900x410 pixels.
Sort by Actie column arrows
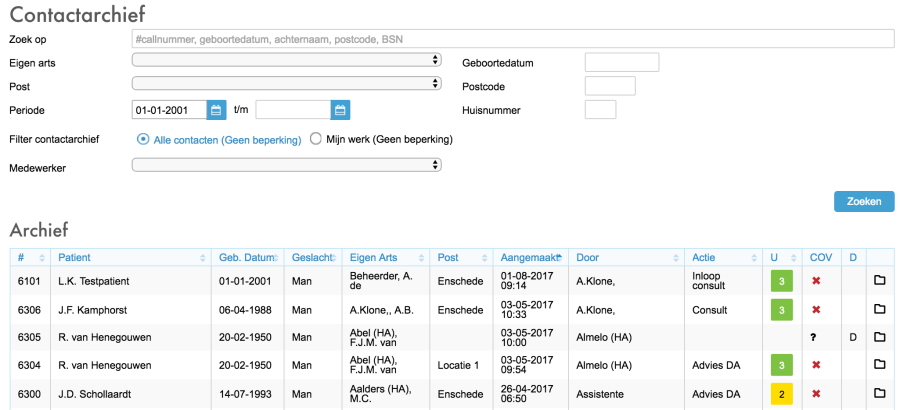tap(755, 258)
